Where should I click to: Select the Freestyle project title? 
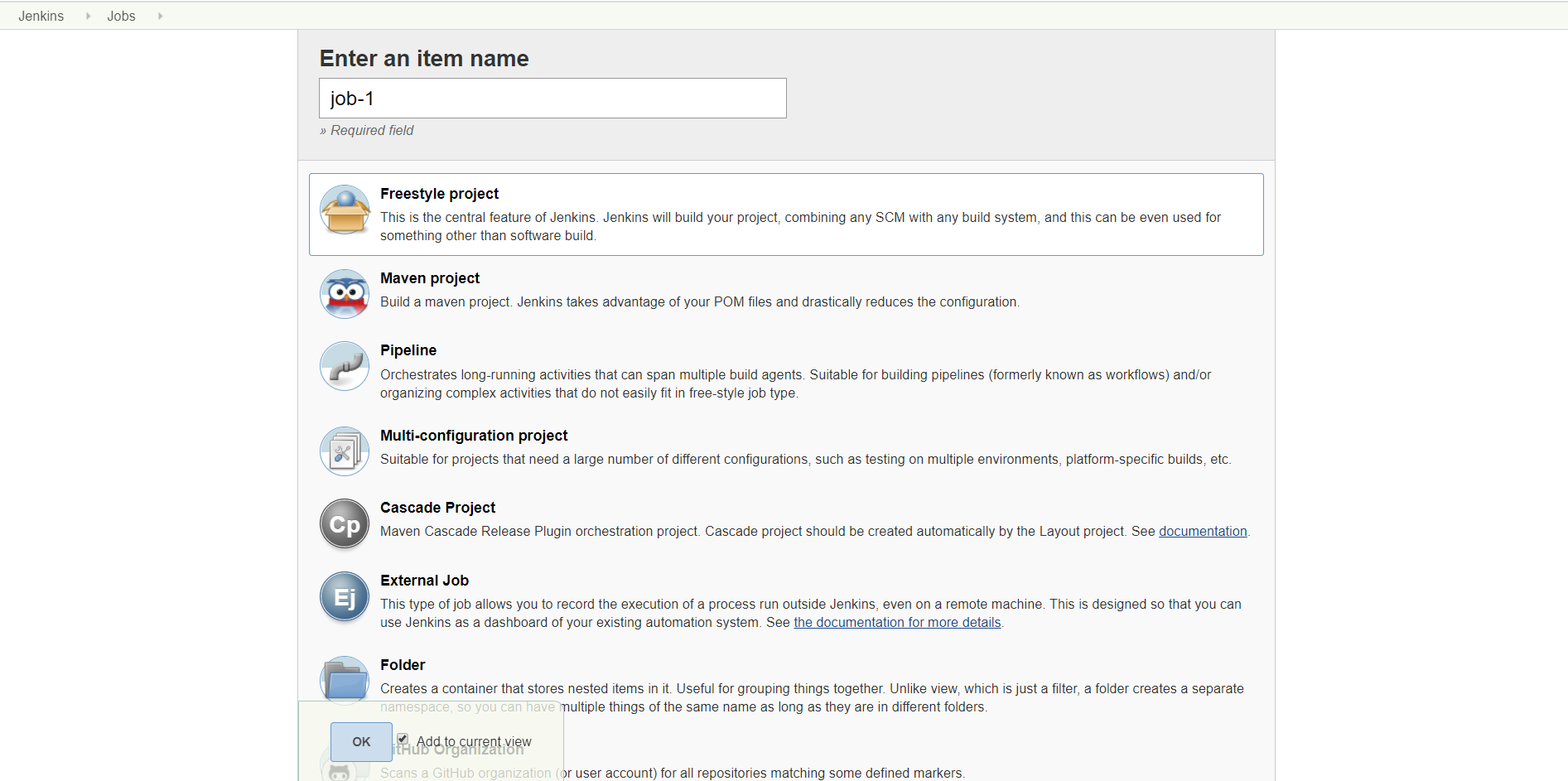(x=439, y=194)
